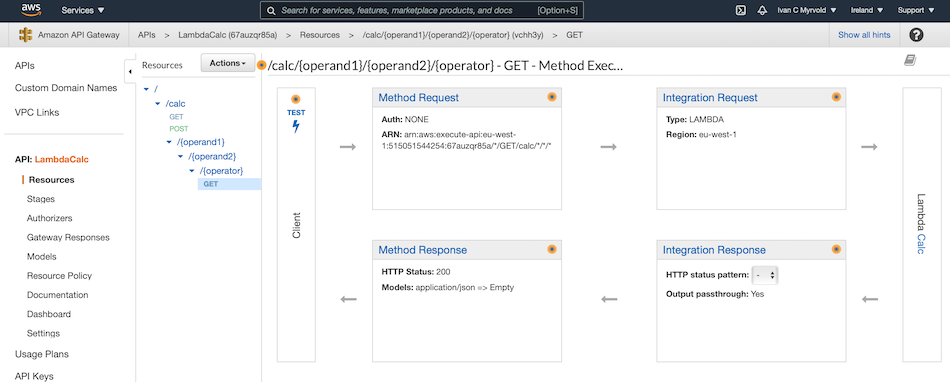
Task: Open API Keys
Action: tap(34, 376)
